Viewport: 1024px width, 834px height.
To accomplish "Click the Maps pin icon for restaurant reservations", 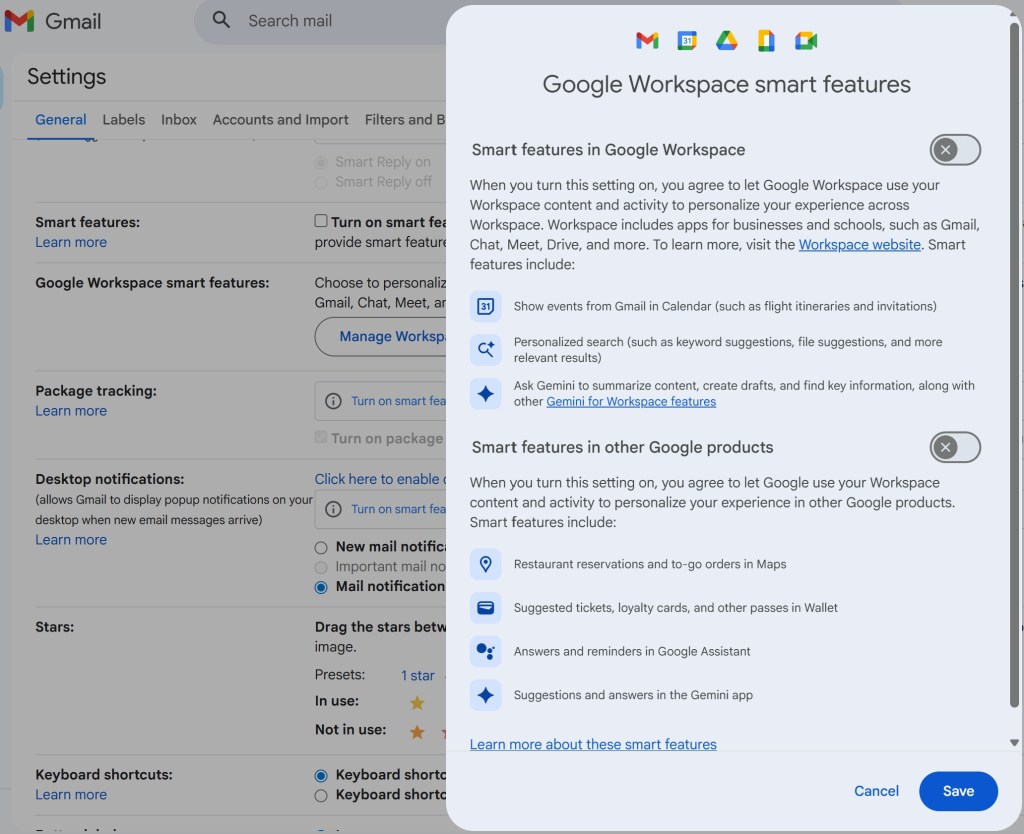I will tap(486, 564).
